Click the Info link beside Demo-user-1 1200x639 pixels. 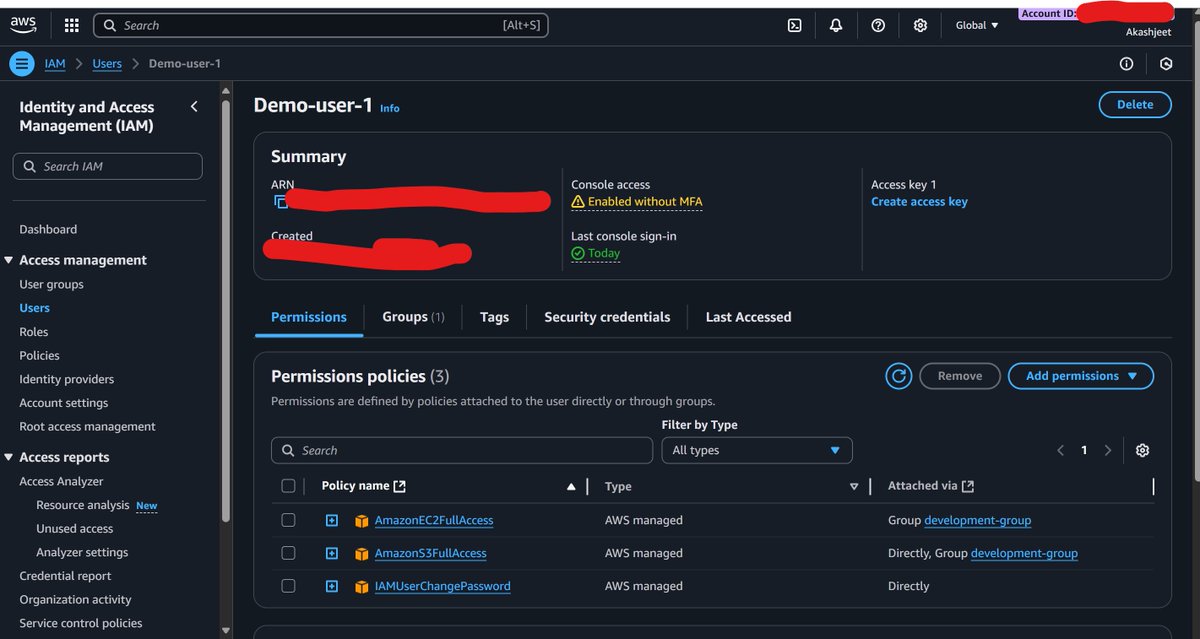tap(390, 108)
